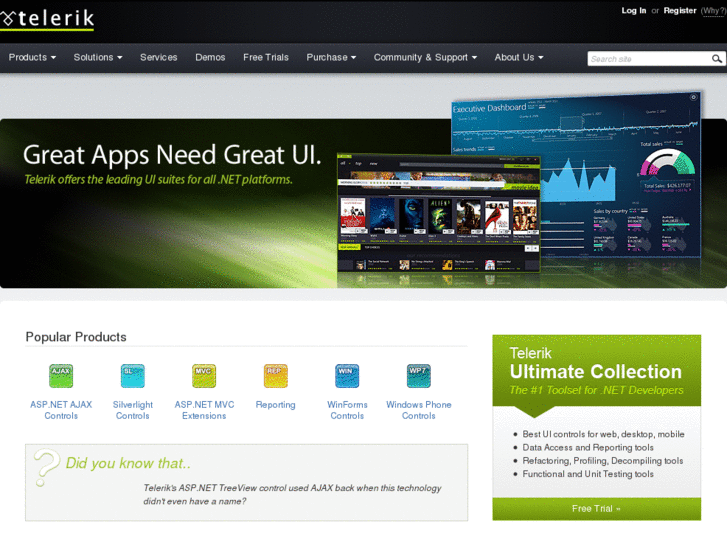Open the WinForms WIN product icon
Image resolution: width=727 pixels, height=545 pixels.
[x=347, y=376]
